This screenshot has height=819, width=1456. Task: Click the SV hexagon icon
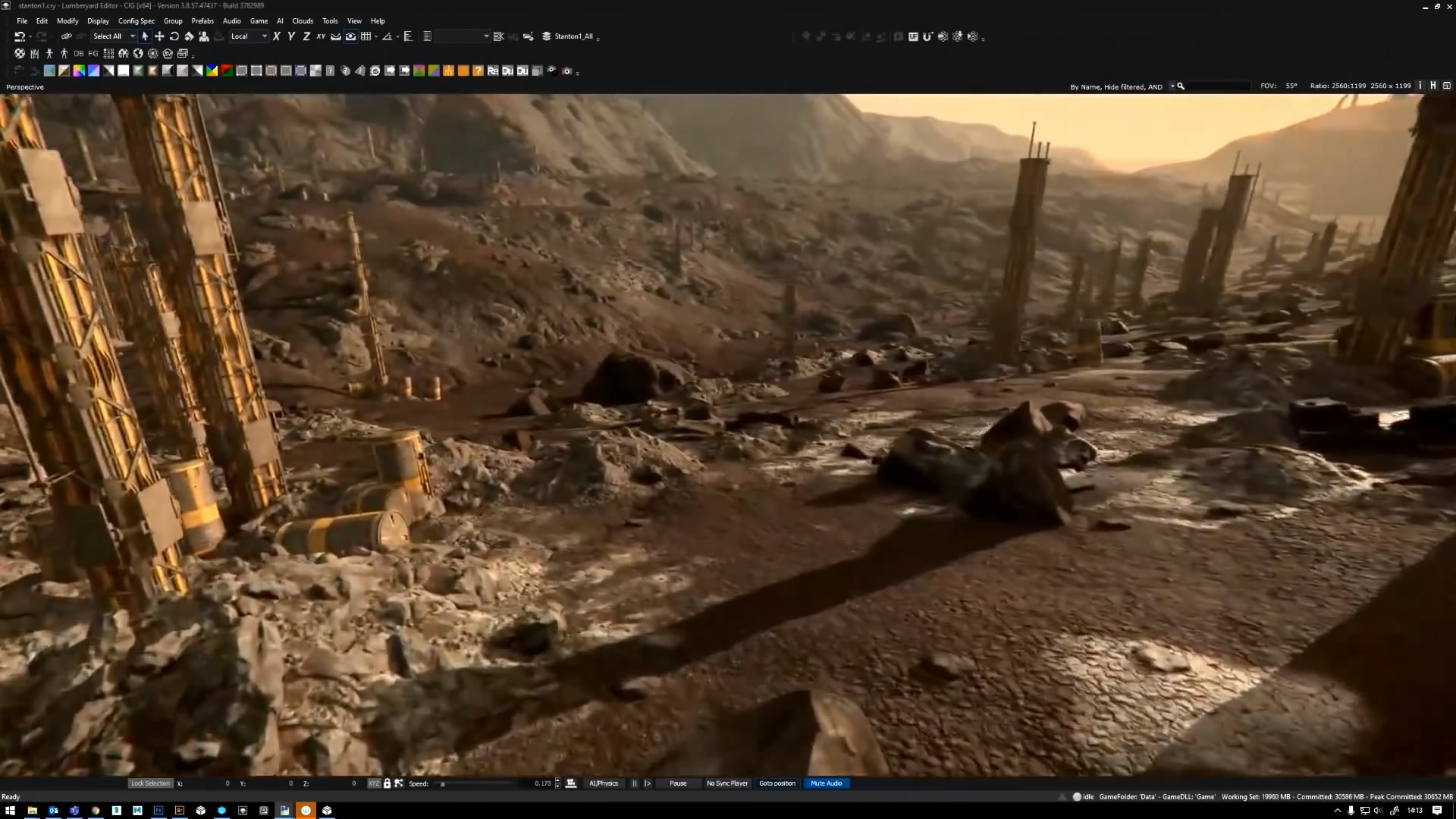tap(168, 54)
